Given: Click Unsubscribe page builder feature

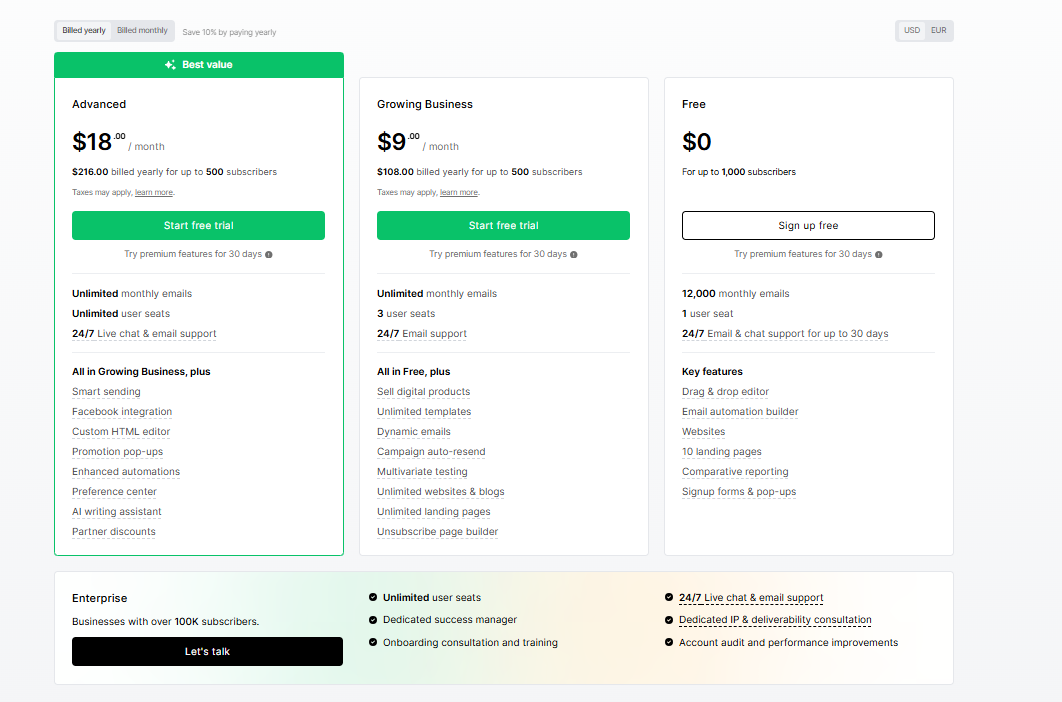Looking at the screenshot, I should [438, 532].
